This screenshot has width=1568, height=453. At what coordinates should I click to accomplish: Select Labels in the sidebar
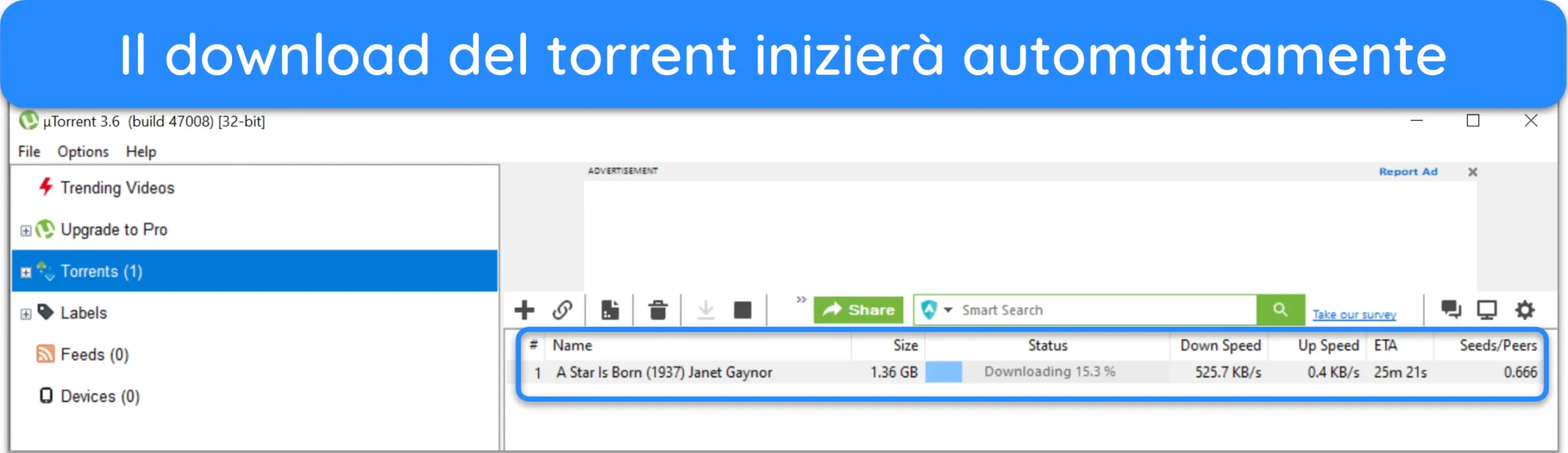(84, 313)
